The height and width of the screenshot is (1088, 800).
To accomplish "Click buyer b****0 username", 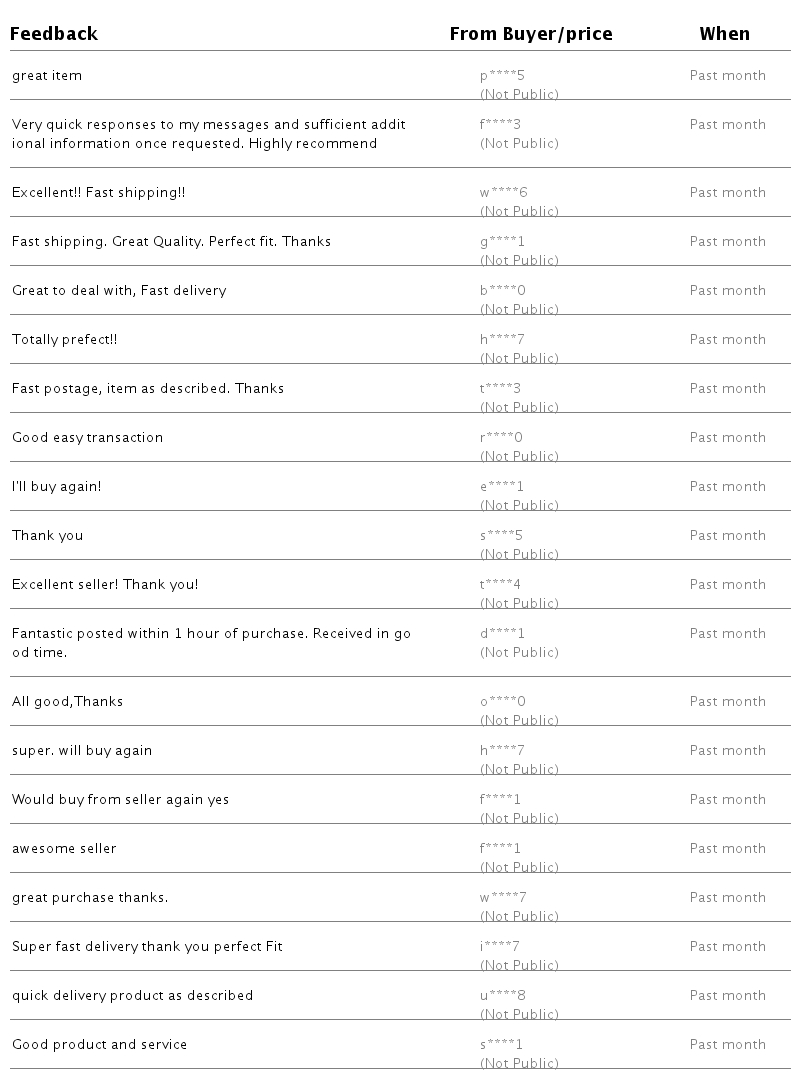I will coord(502,291).
